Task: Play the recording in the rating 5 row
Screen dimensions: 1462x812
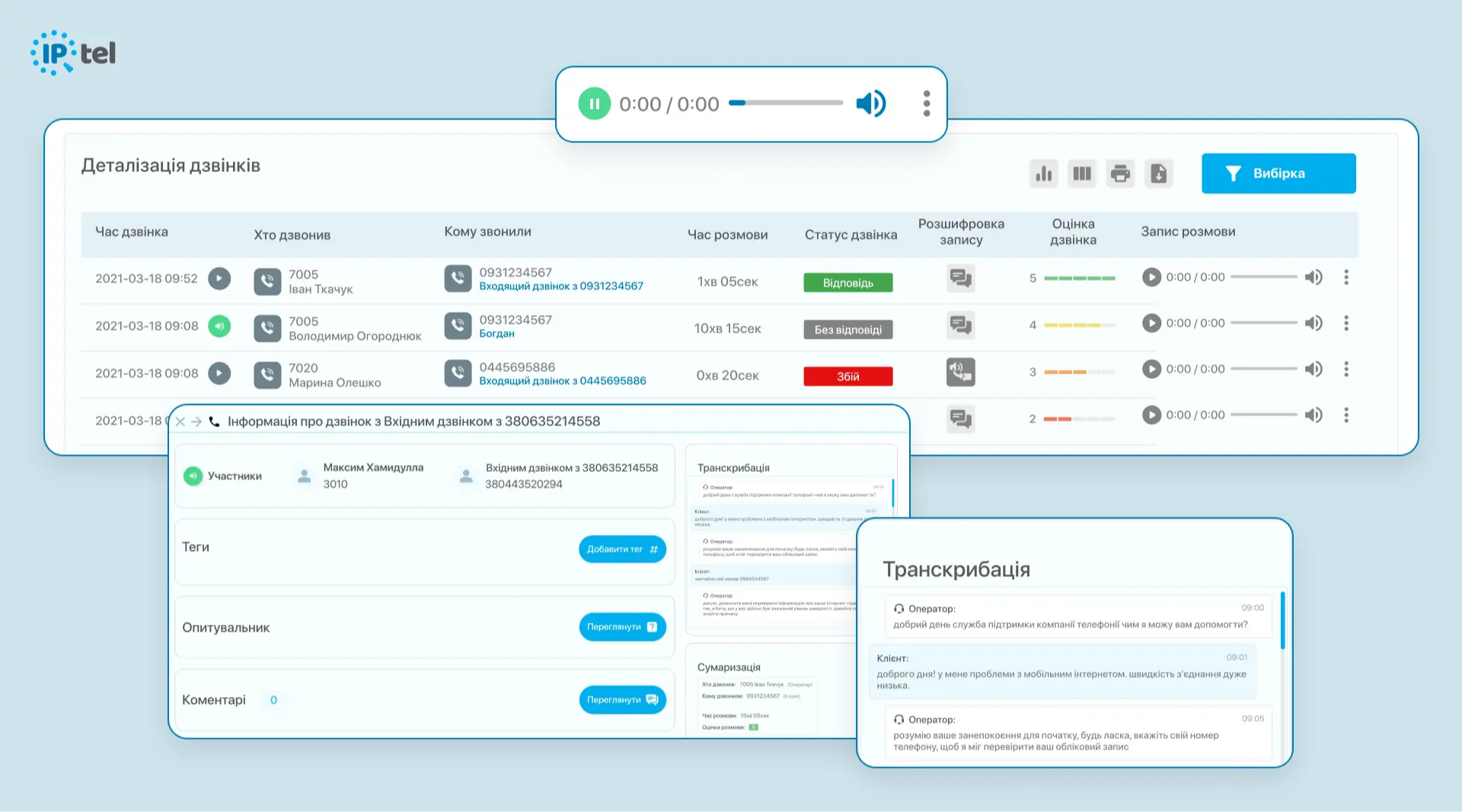Action: (x=1151, y=277)
